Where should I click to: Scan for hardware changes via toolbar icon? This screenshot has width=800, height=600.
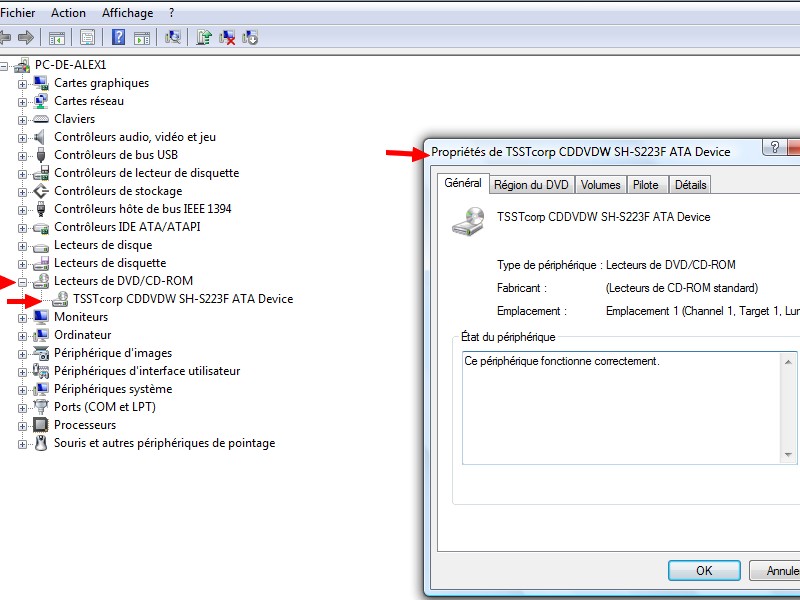pyautogui.click(x=173, y=37)
